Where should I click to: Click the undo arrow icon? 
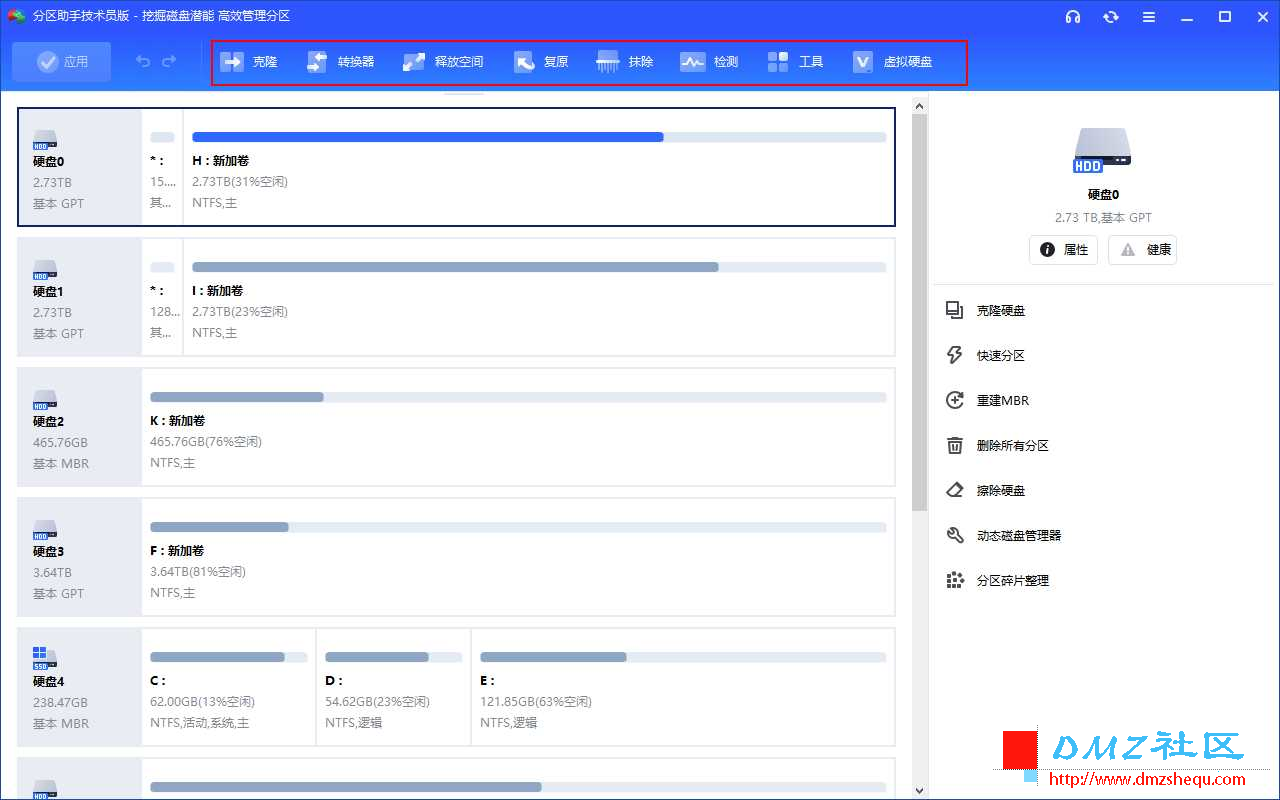pos(143,62)
